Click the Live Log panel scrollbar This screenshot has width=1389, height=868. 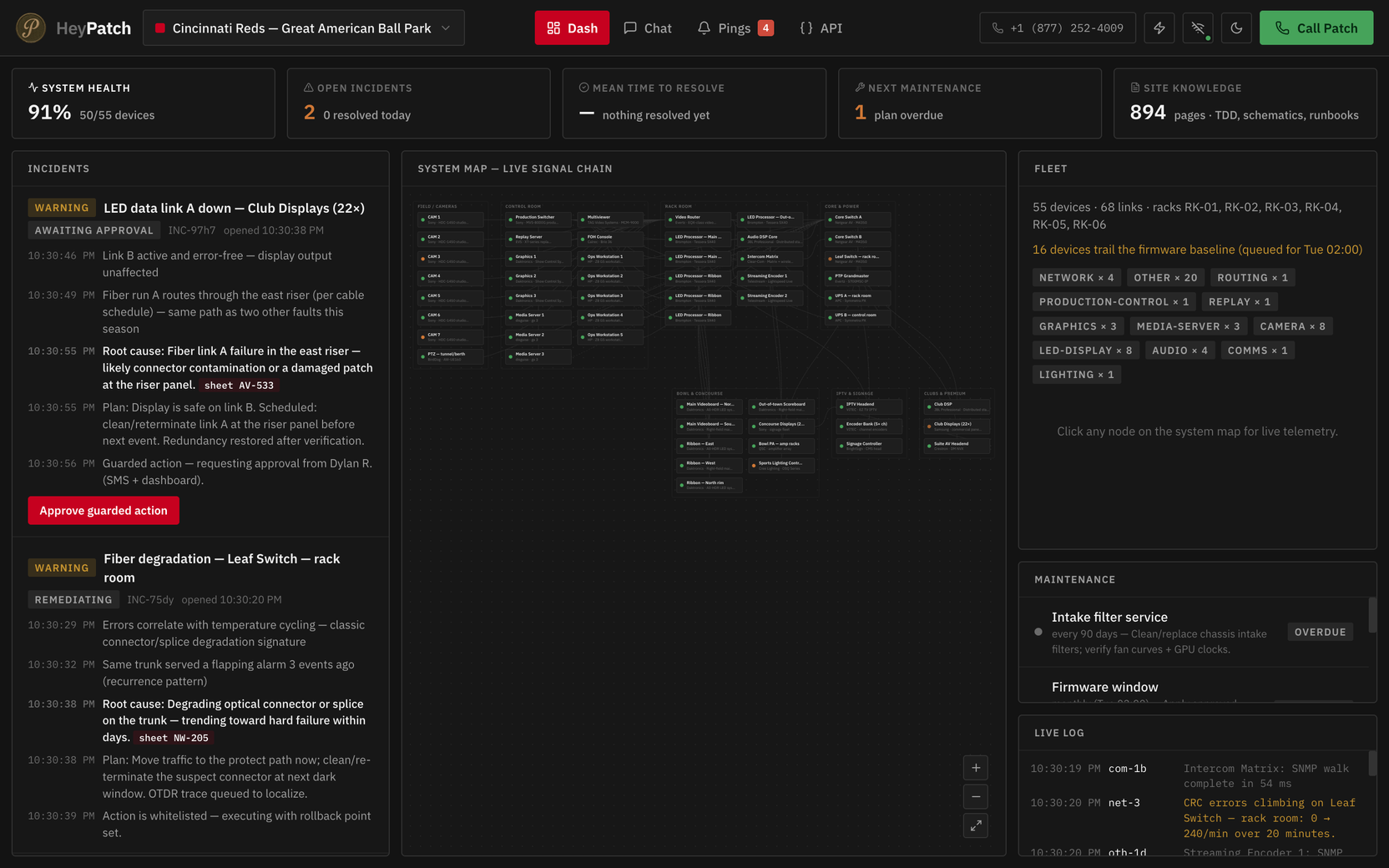click(1372, 763)
